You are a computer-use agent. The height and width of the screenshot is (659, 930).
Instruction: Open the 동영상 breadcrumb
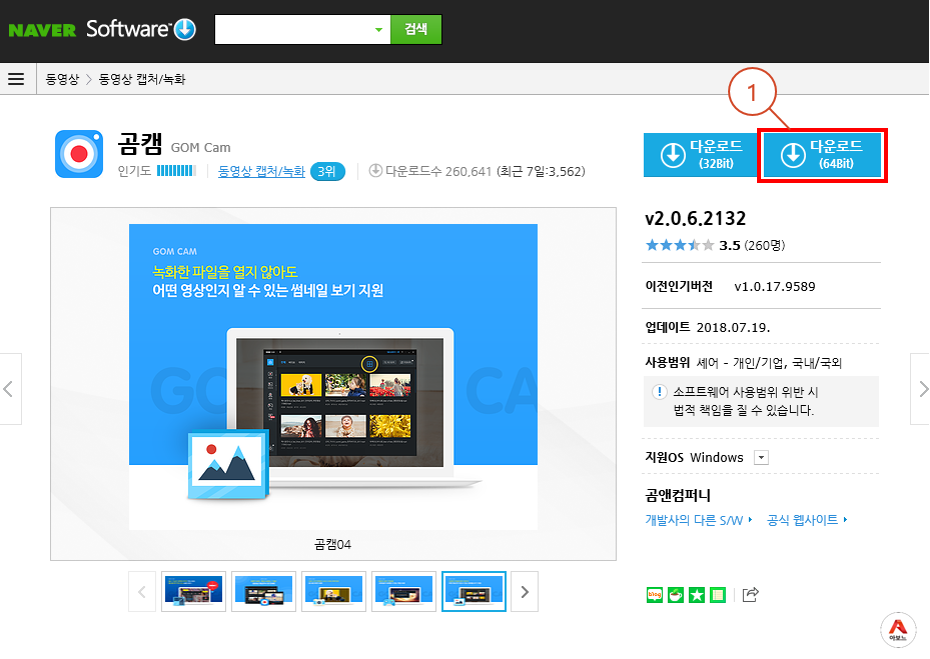[62, 79]
